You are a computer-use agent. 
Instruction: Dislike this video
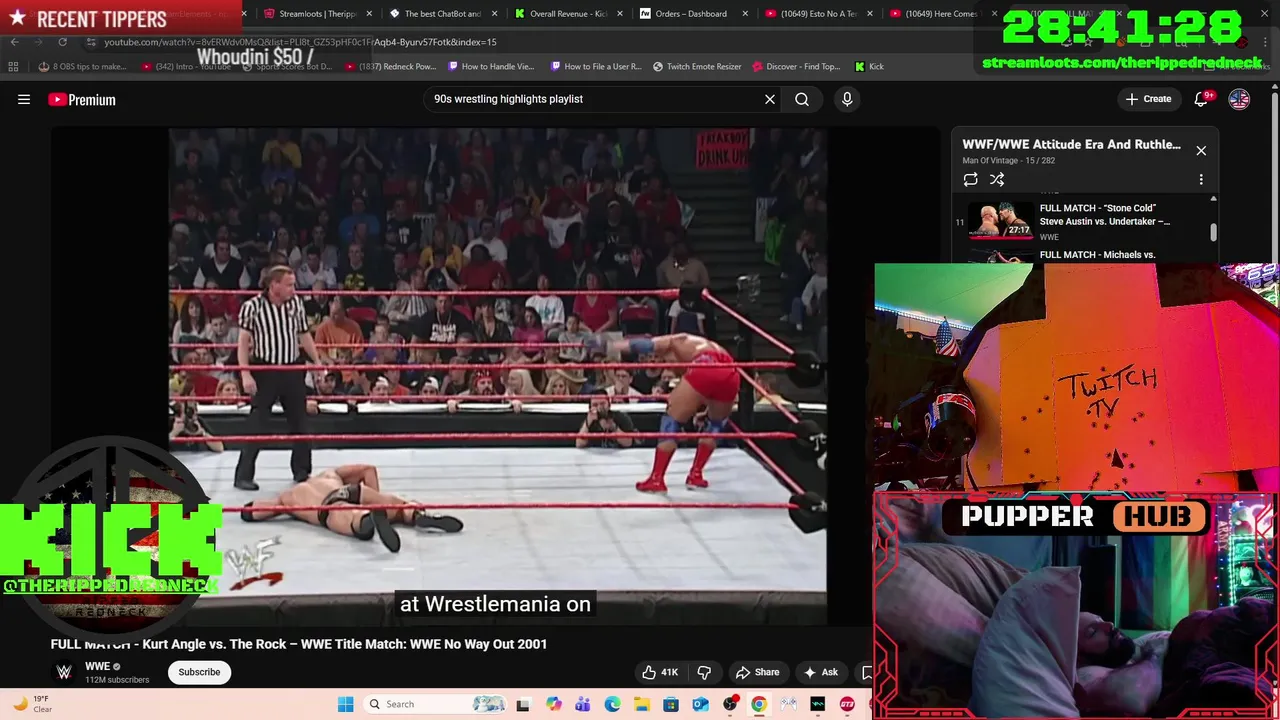point(704,672)
